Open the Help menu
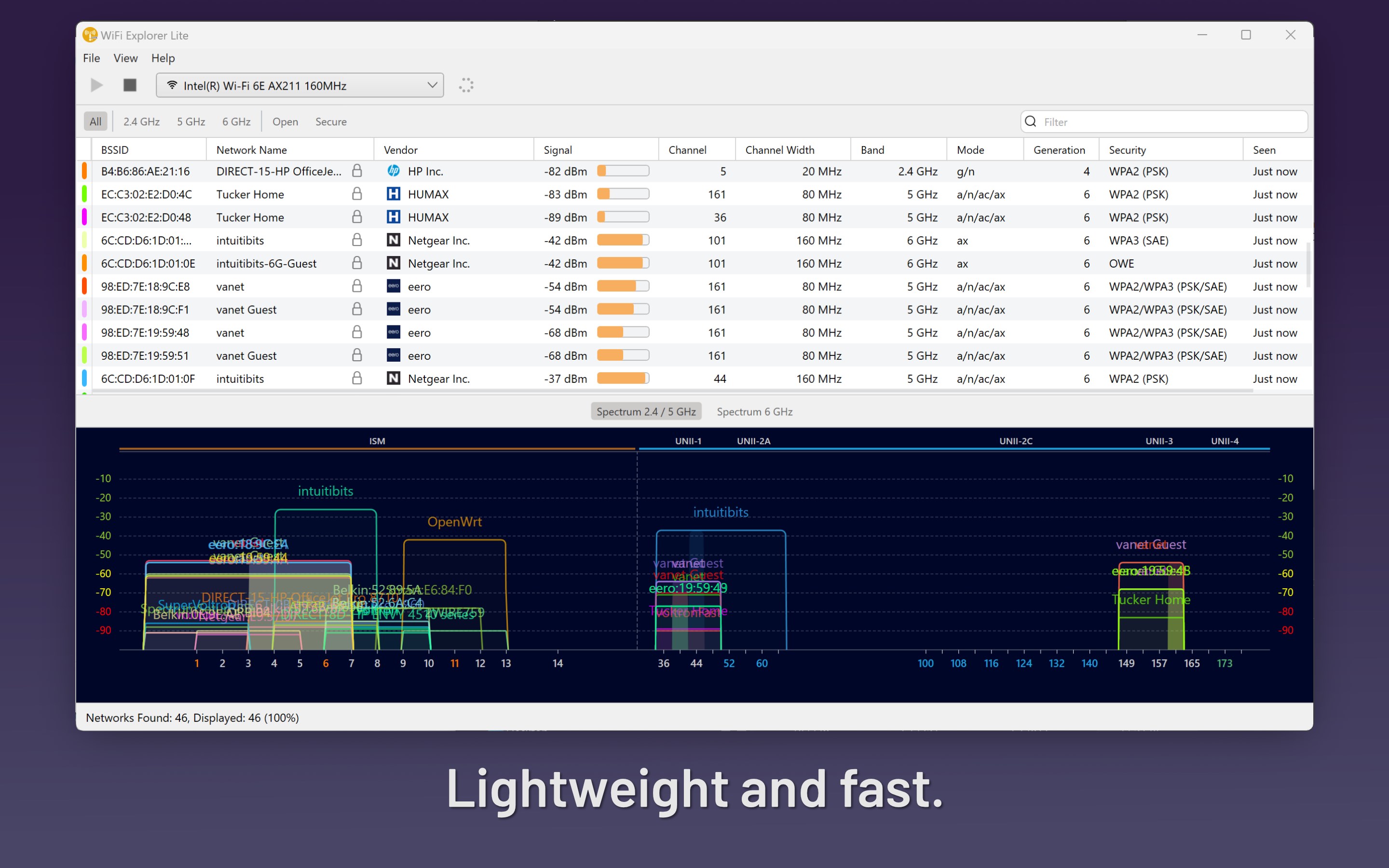1389x868 pixels. [x=163, y=58]
